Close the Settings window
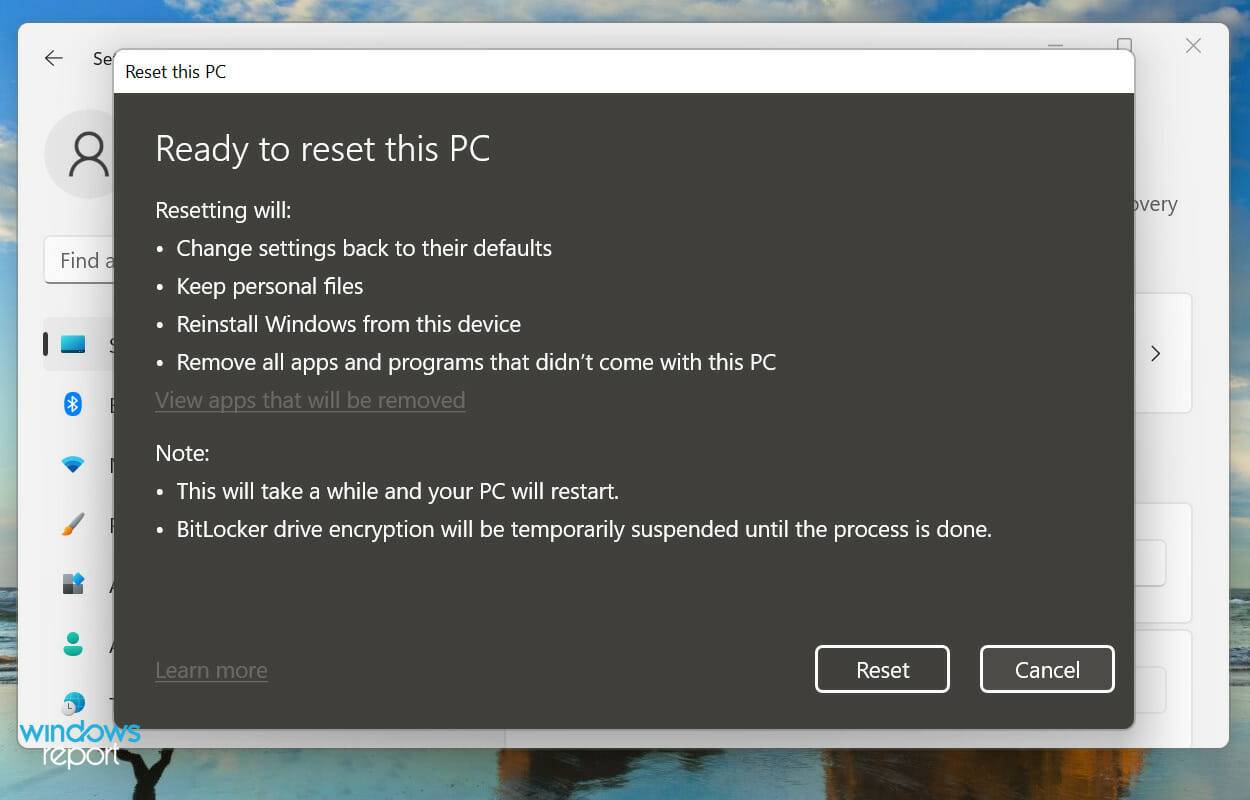Screen dimensions: 1250x800 1192,46
